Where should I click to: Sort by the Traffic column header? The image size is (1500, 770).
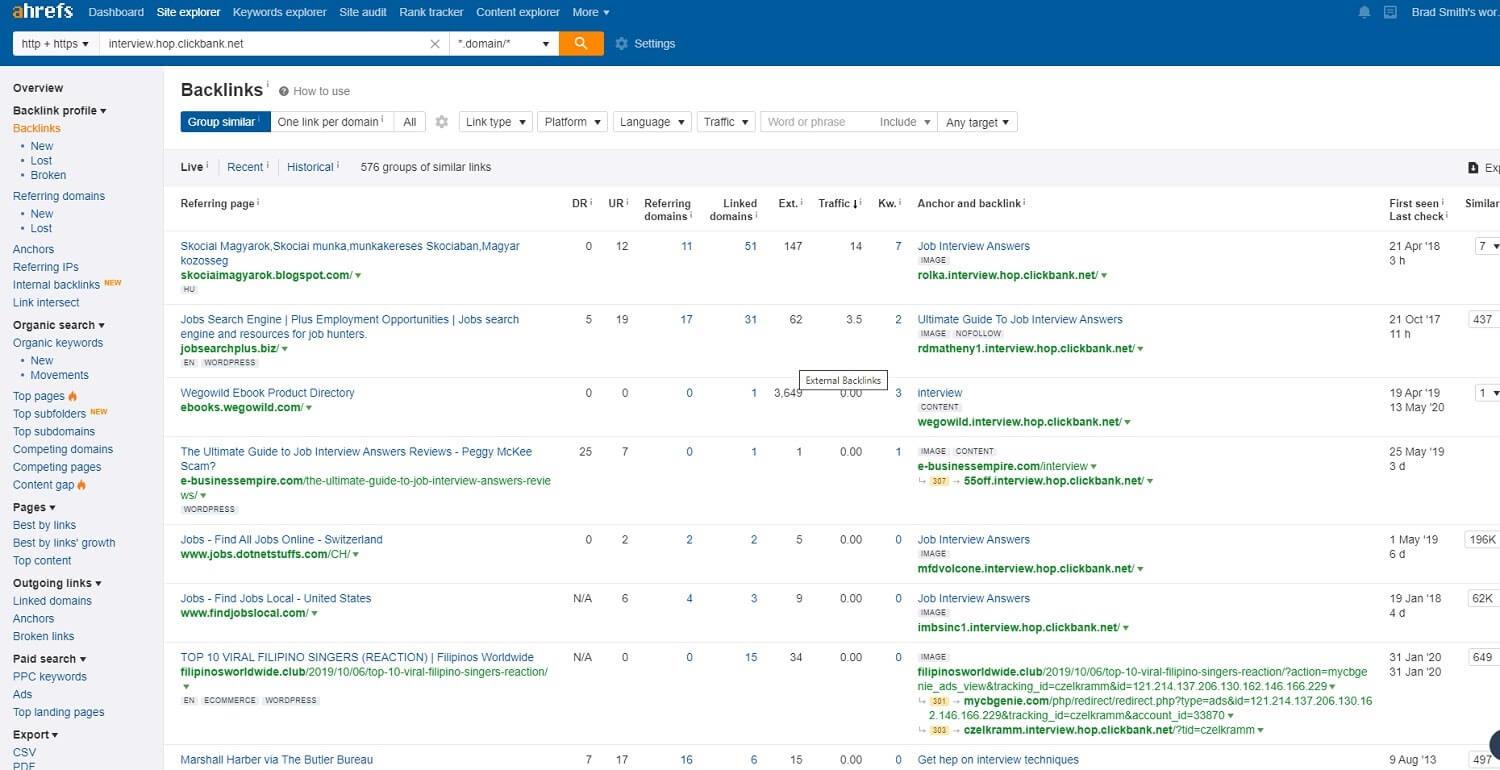tap(840, 203)
